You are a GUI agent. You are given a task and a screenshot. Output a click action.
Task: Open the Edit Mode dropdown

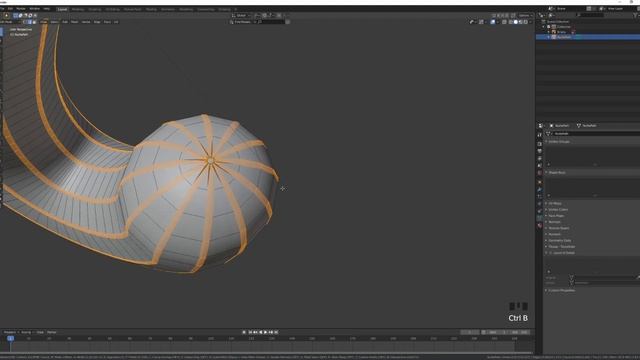coord(10,22)
